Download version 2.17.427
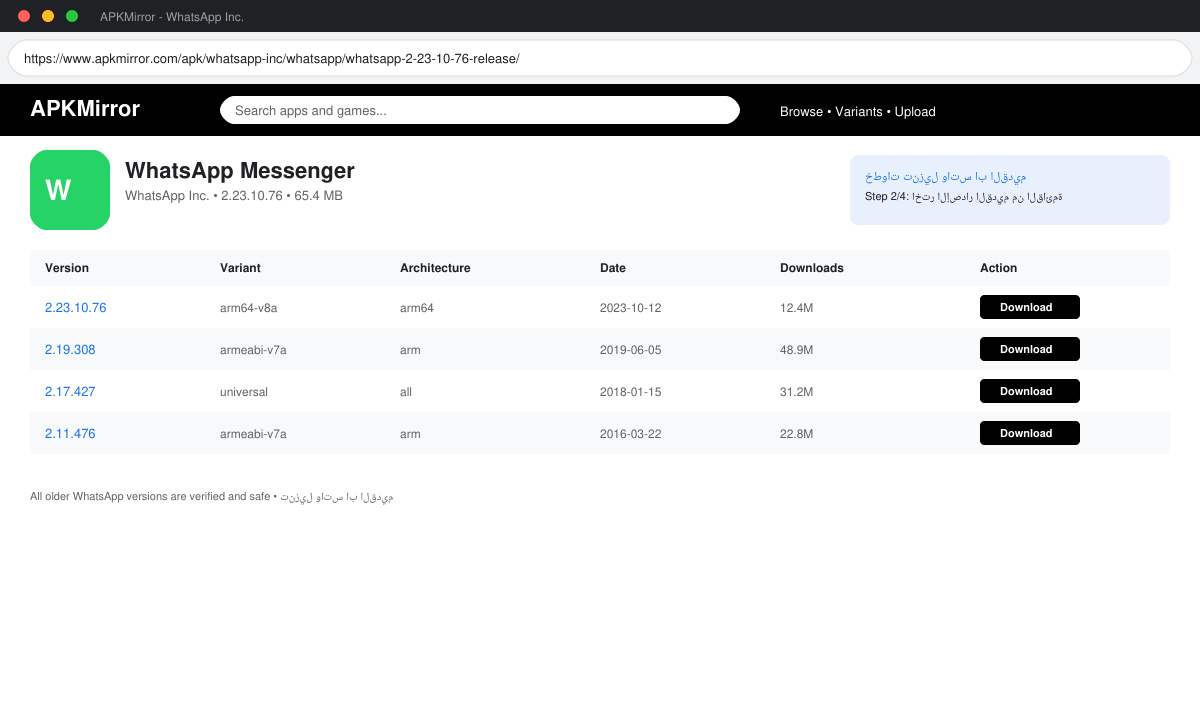This screenshot has height=720, width=1200. click(1030, 391)
